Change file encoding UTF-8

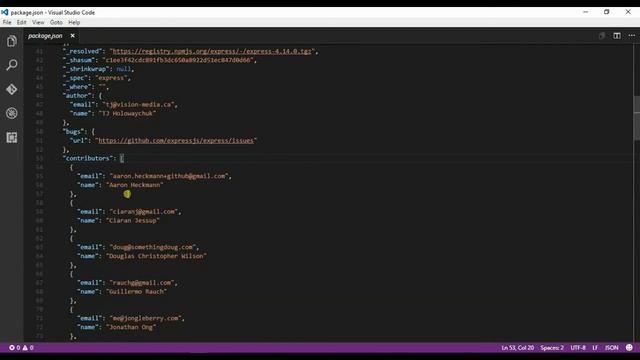(578, 348)
